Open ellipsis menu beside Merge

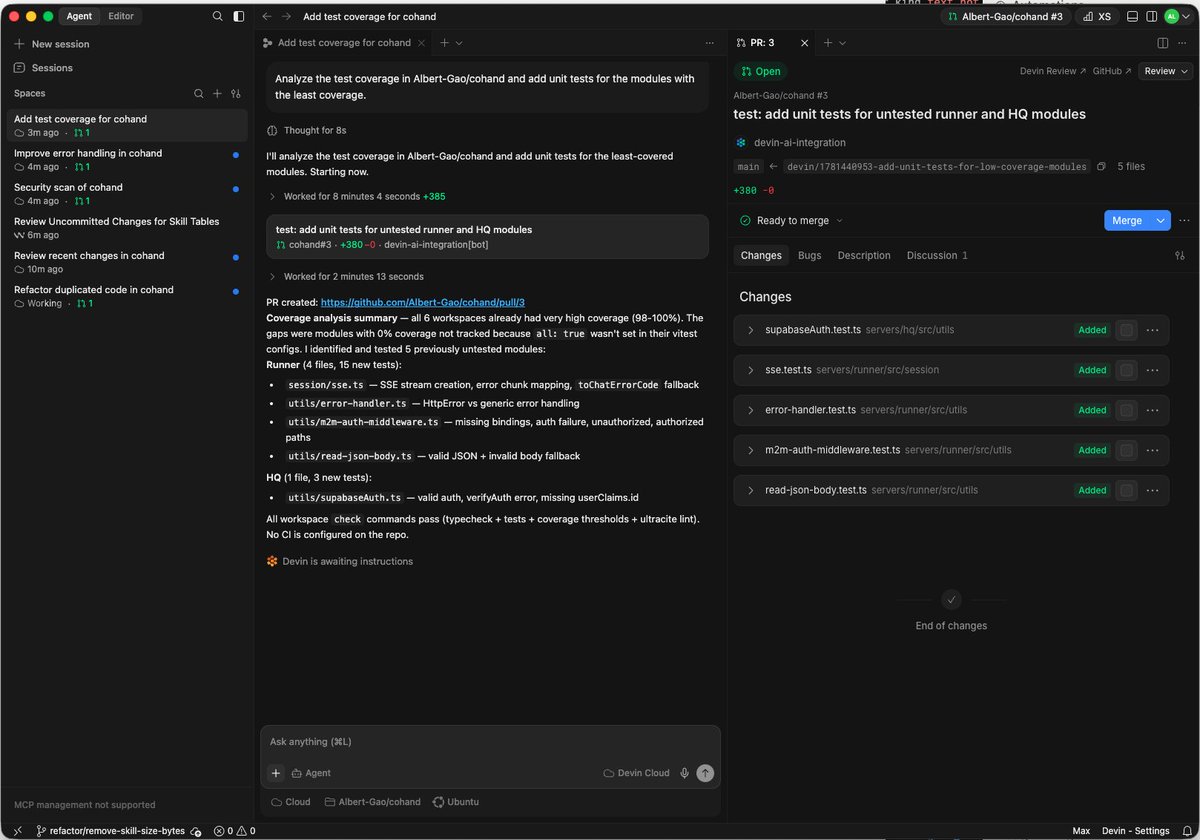point(1184,221)
